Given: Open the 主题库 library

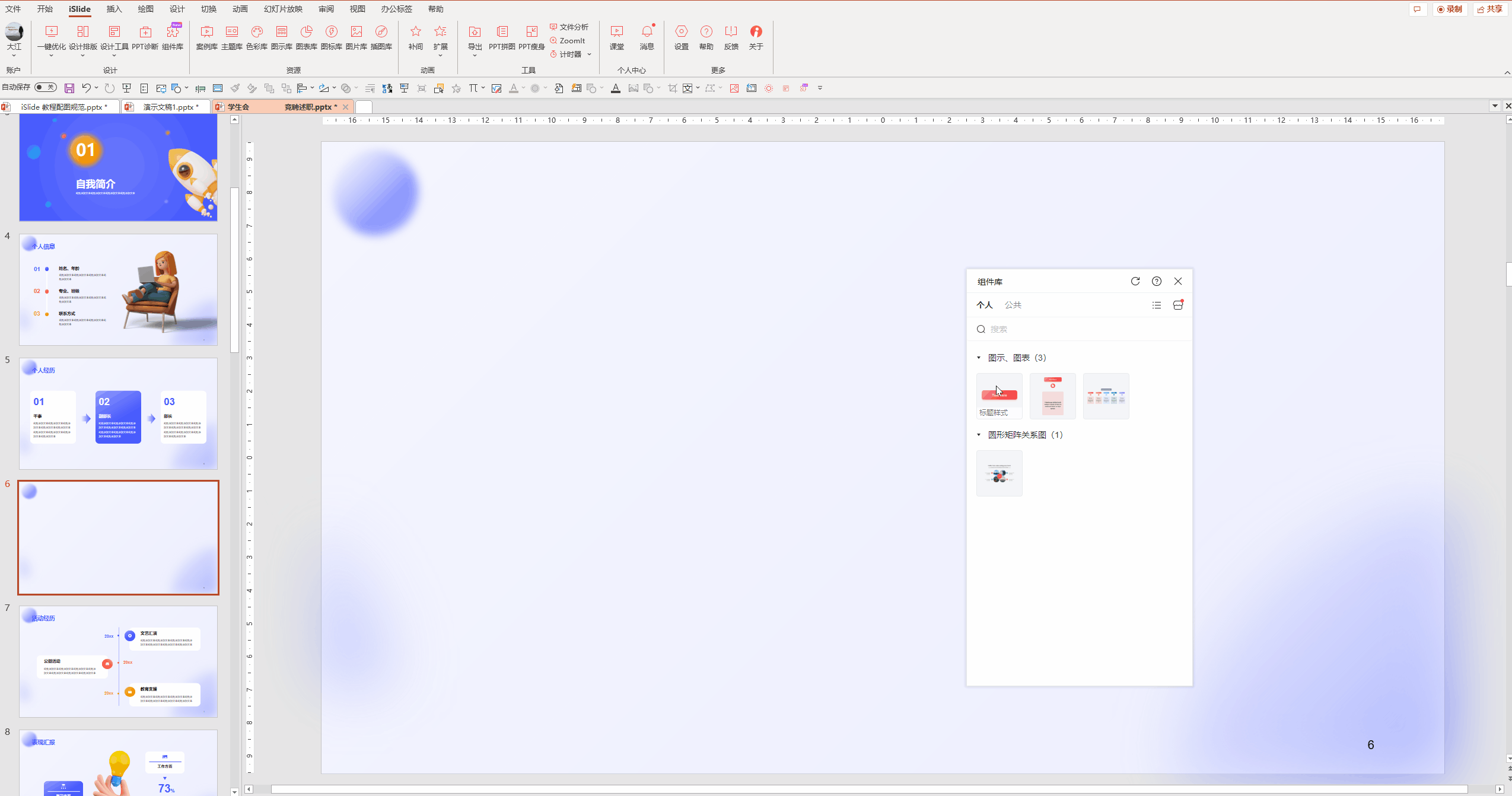Looking at the screenshot, I should (231, 38).
